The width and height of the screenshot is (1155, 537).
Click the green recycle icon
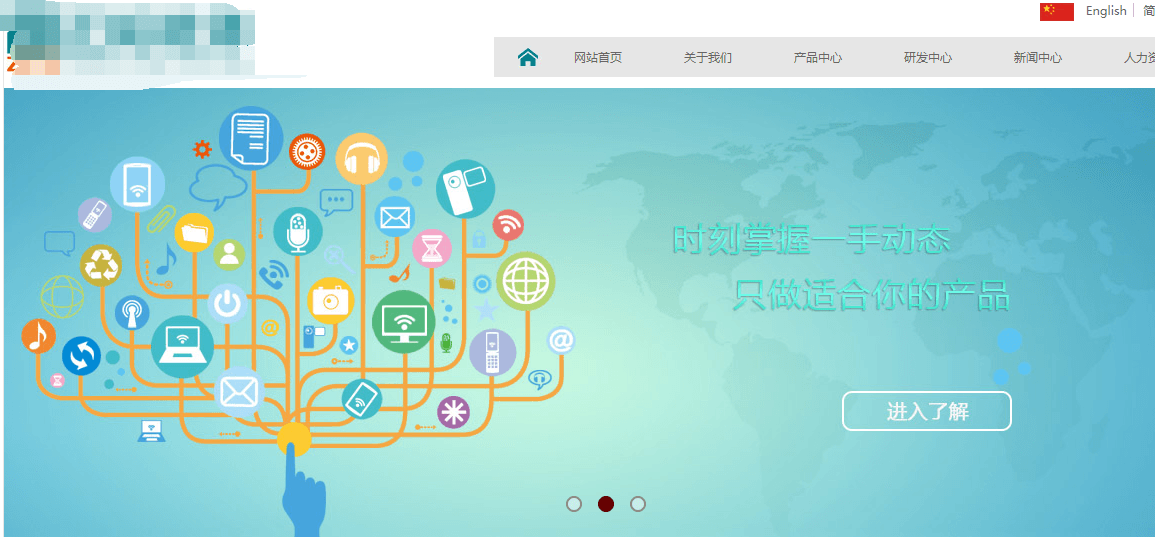pos(101,265)
